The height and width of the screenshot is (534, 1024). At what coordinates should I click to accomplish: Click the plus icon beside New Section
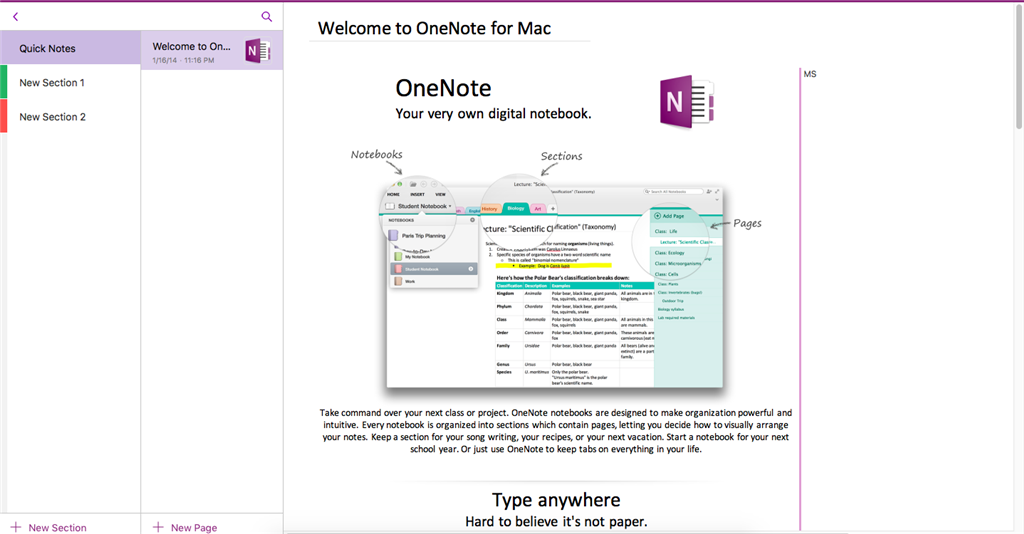pyautogui.click(x=16, y=527)
